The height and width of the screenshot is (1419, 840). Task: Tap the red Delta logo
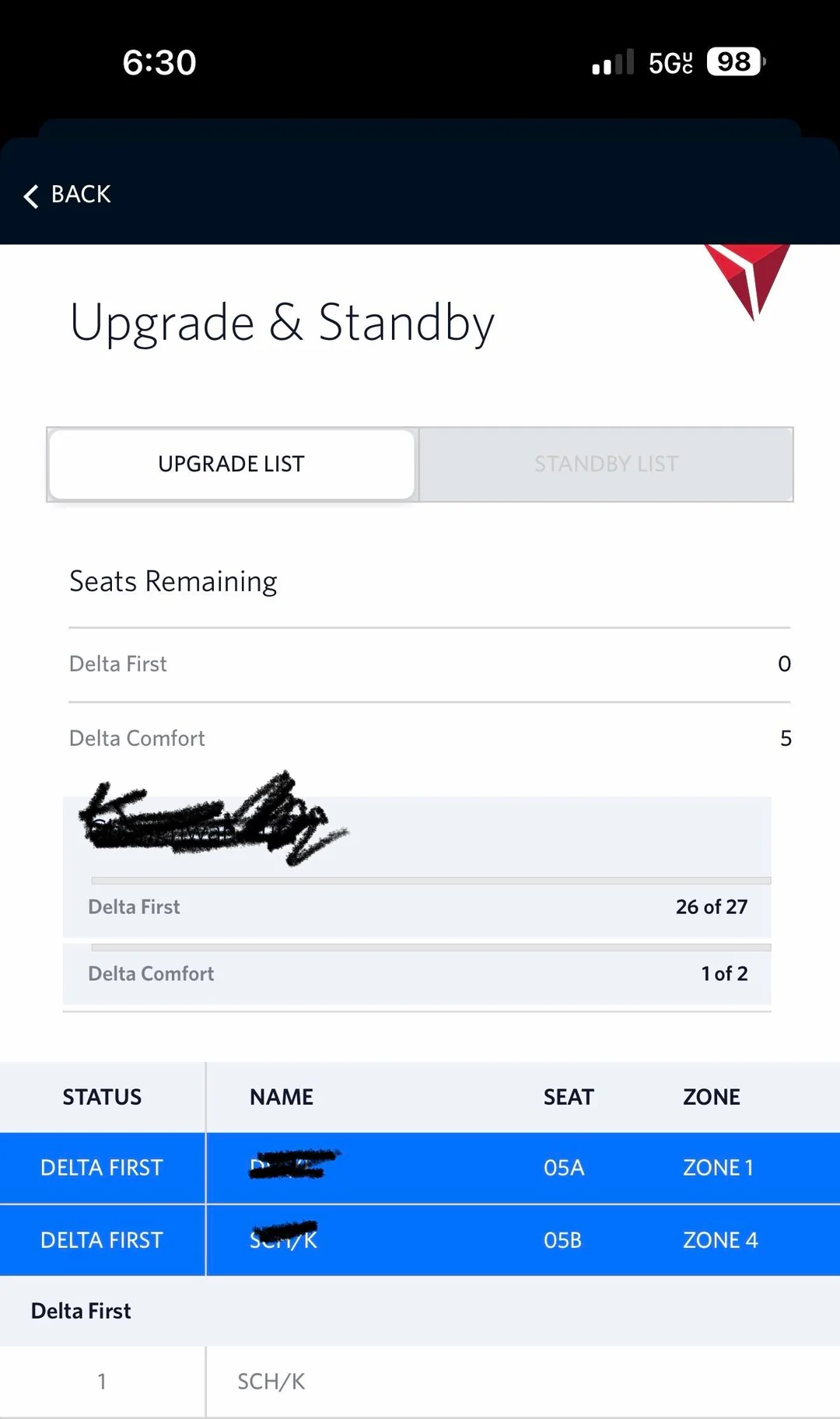(747, 276)
